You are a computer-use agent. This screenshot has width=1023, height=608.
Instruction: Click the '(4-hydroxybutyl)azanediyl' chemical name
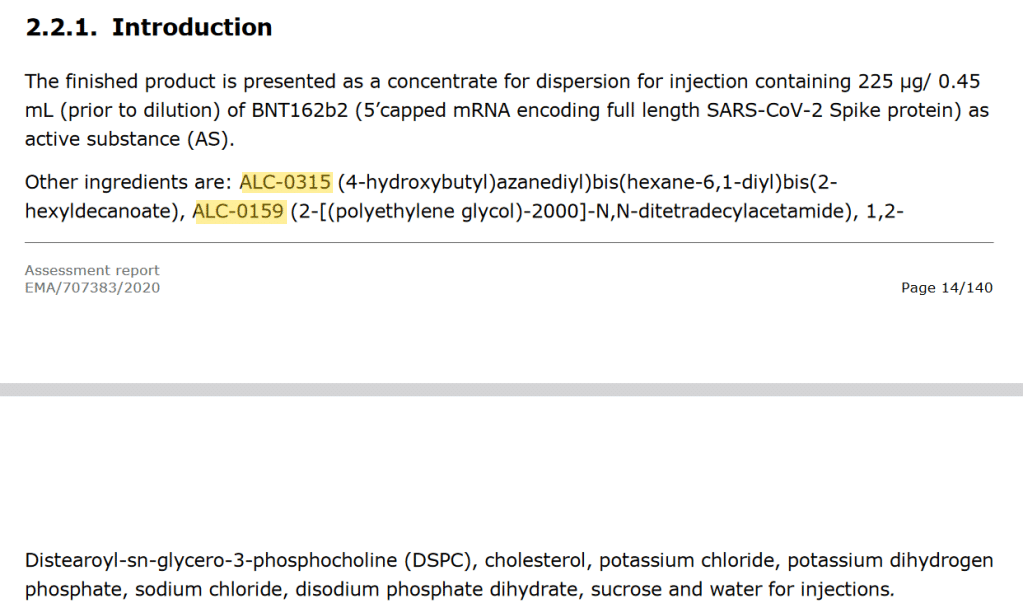pyautogui.click(x=465, y=182)
